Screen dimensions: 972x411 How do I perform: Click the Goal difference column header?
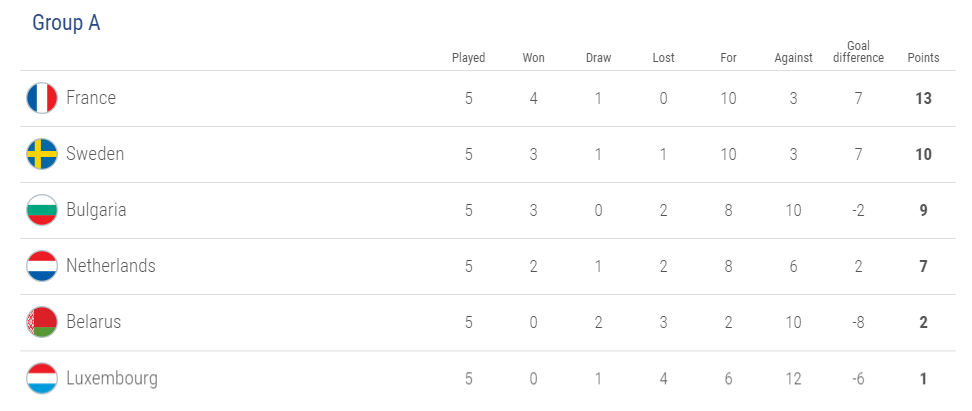tap(858, 52)
